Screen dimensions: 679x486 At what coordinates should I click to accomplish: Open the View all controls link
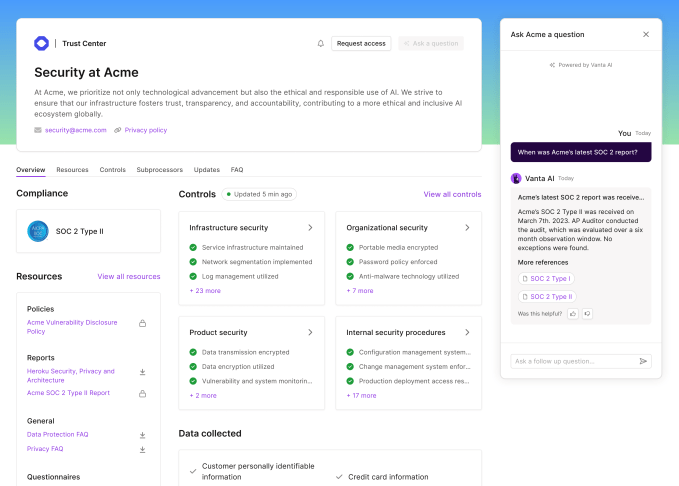[452, 194]
